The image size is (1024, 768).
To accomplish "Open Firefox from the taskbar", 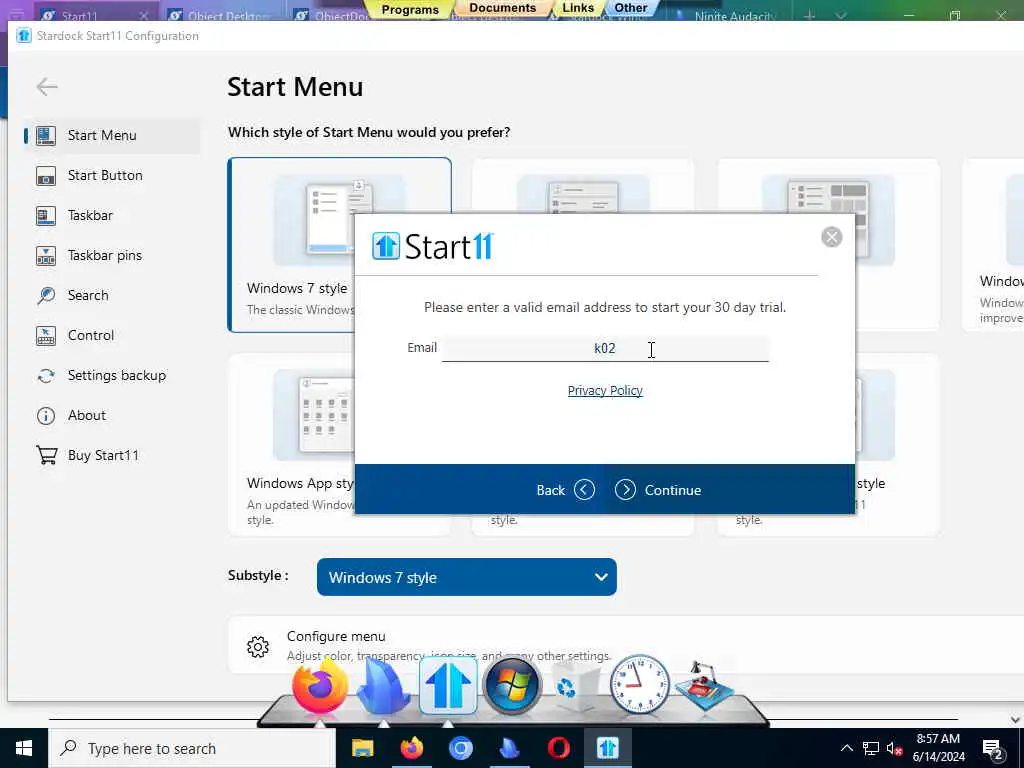I will pos(411,748).
